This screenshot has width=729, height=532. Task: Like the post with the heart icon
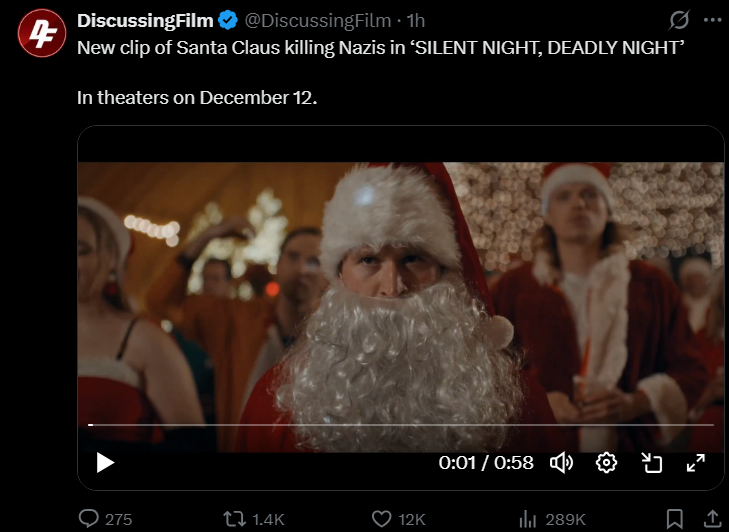[381, 519]
